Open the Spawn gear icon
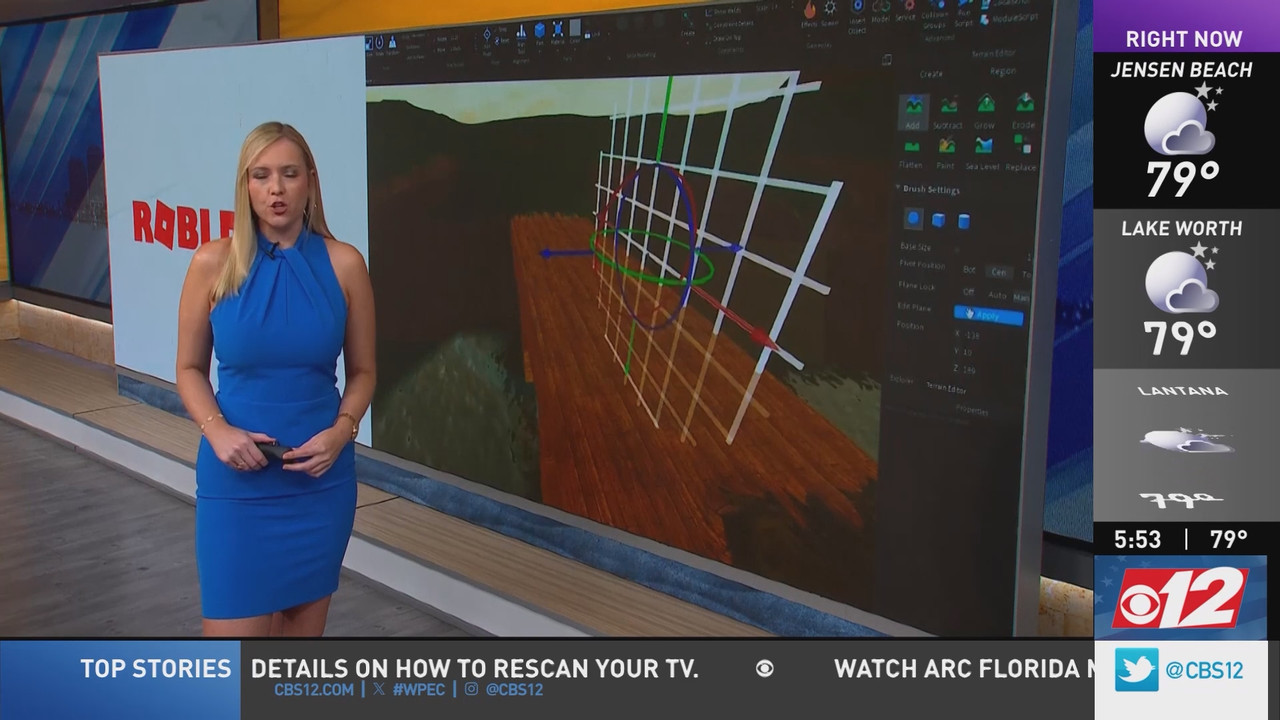The height and width of the screenshot is (720, 1280). point(829,8)
